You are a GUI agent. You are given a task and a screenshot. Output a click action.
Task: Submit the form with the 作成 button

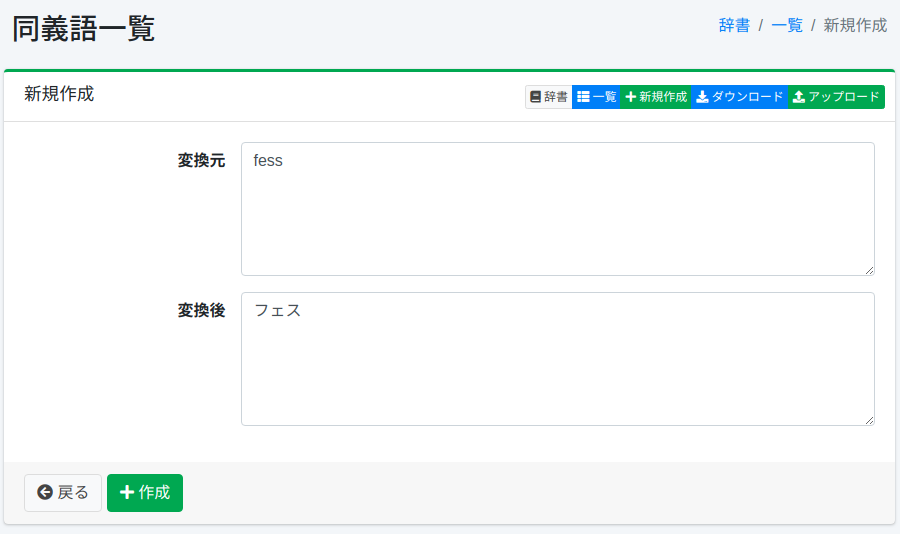click(x=145, y=492)
